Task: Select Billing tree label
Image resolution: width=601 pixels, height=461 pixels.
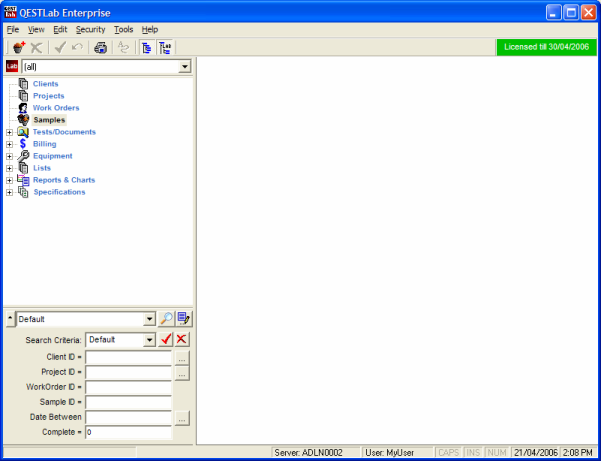Action: (x=45, y=144)
